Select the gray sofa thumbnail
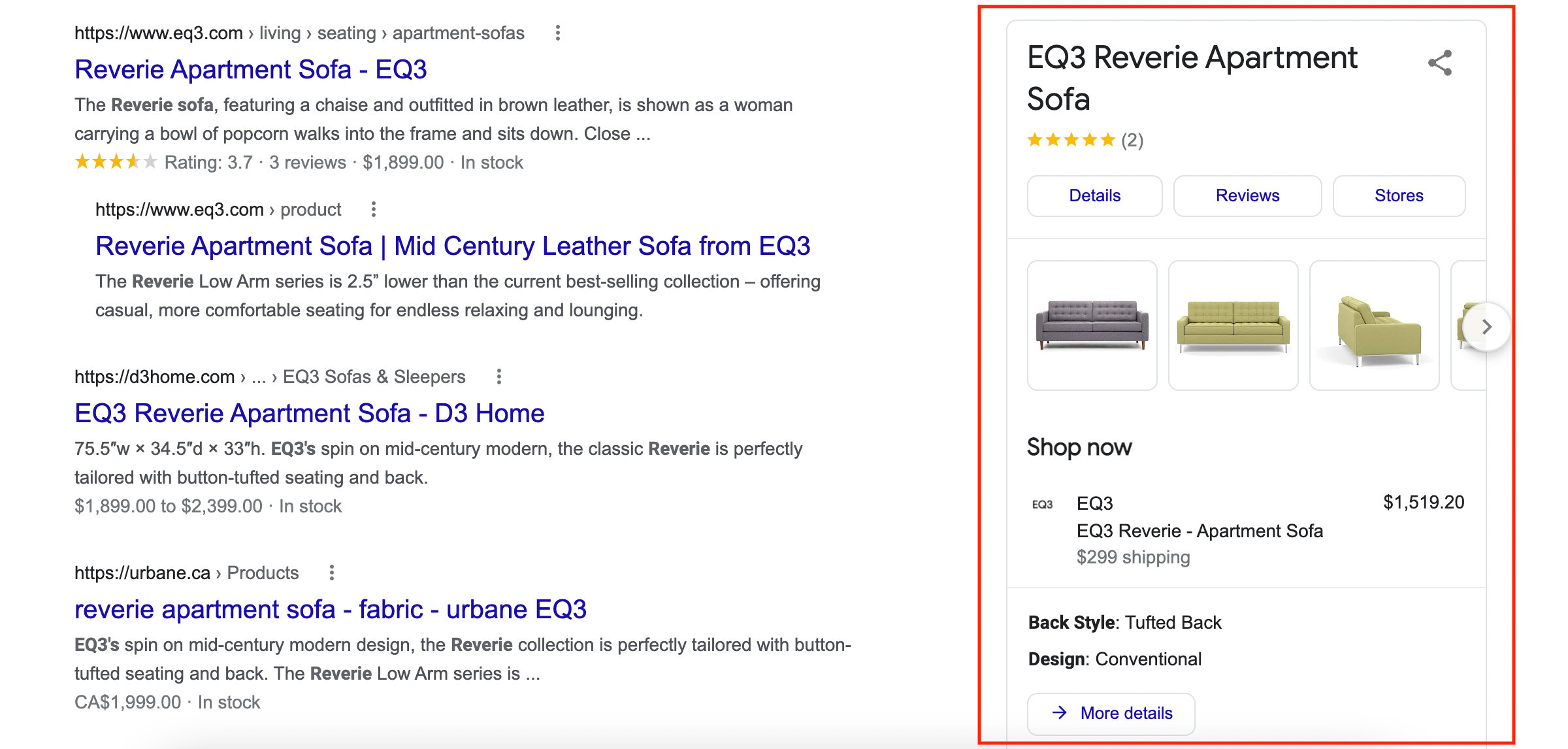This screenshot has height=749, width=1568. 1092,325
